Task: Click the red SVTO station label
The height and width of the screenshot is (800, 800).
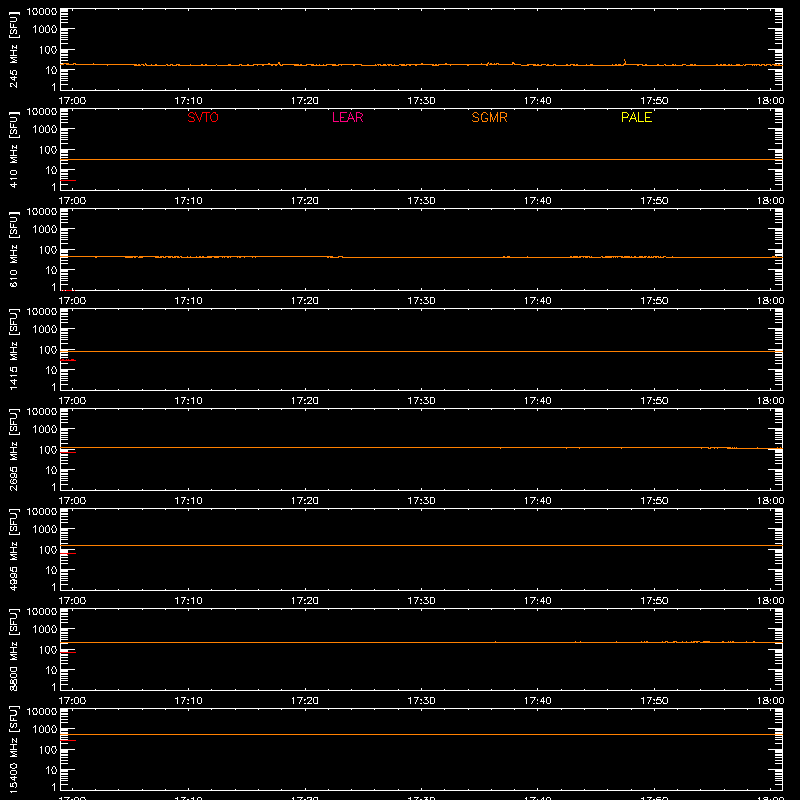Action: click(203, 117)
